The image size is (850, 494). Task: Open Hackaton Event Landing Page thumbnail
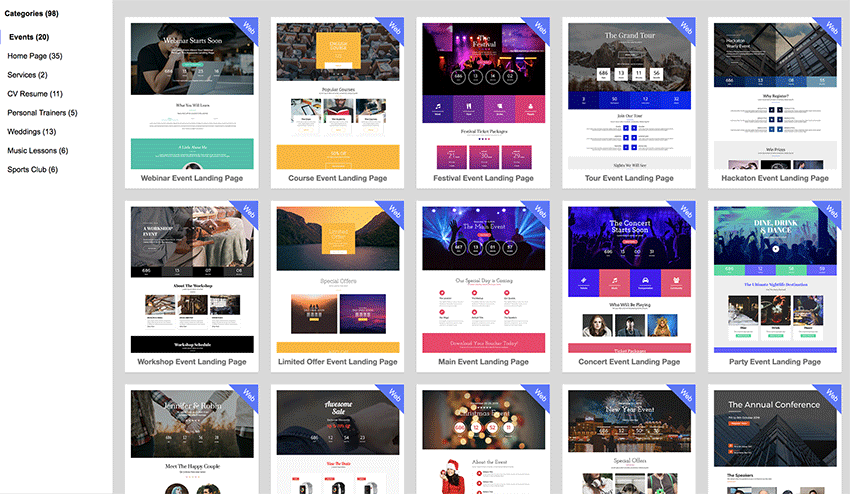click(x=775, y=96)
